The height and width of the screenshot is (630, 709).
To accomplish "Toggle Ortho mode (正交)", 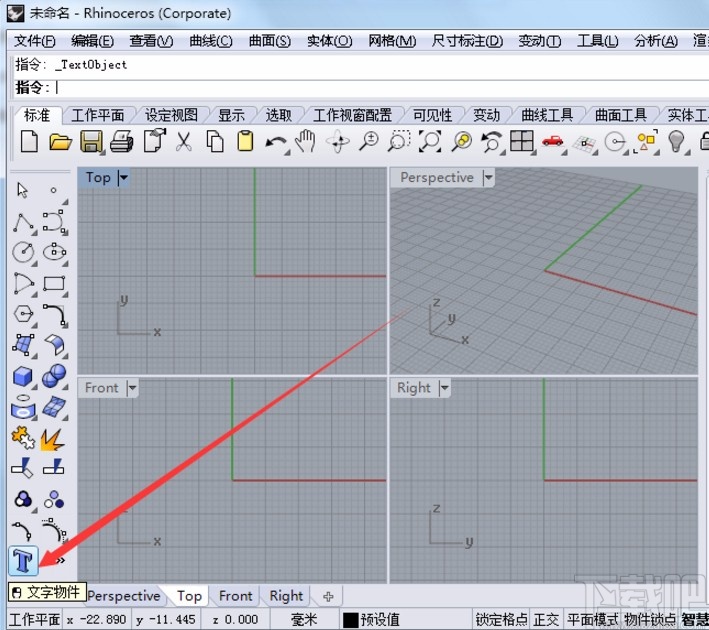I will (x=546, y=619).
